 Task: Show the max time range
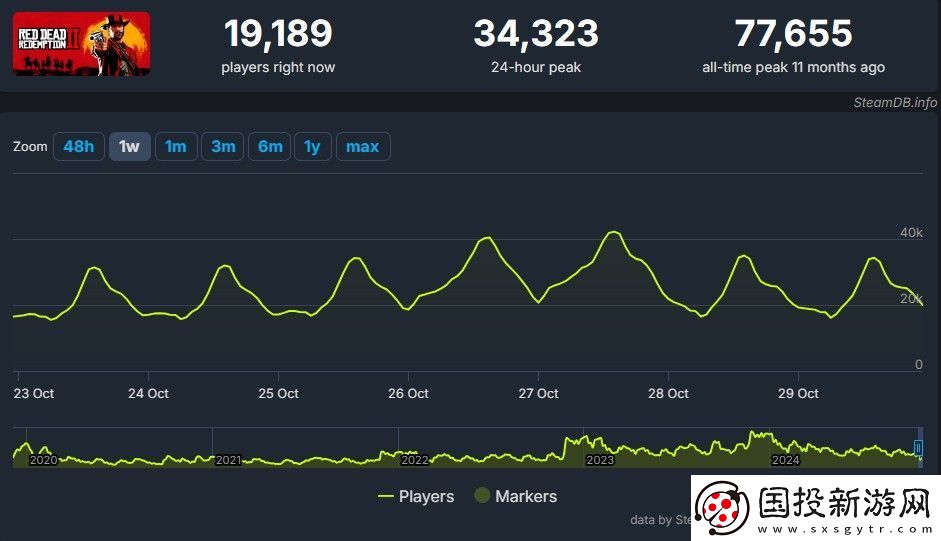coord(362,147)
